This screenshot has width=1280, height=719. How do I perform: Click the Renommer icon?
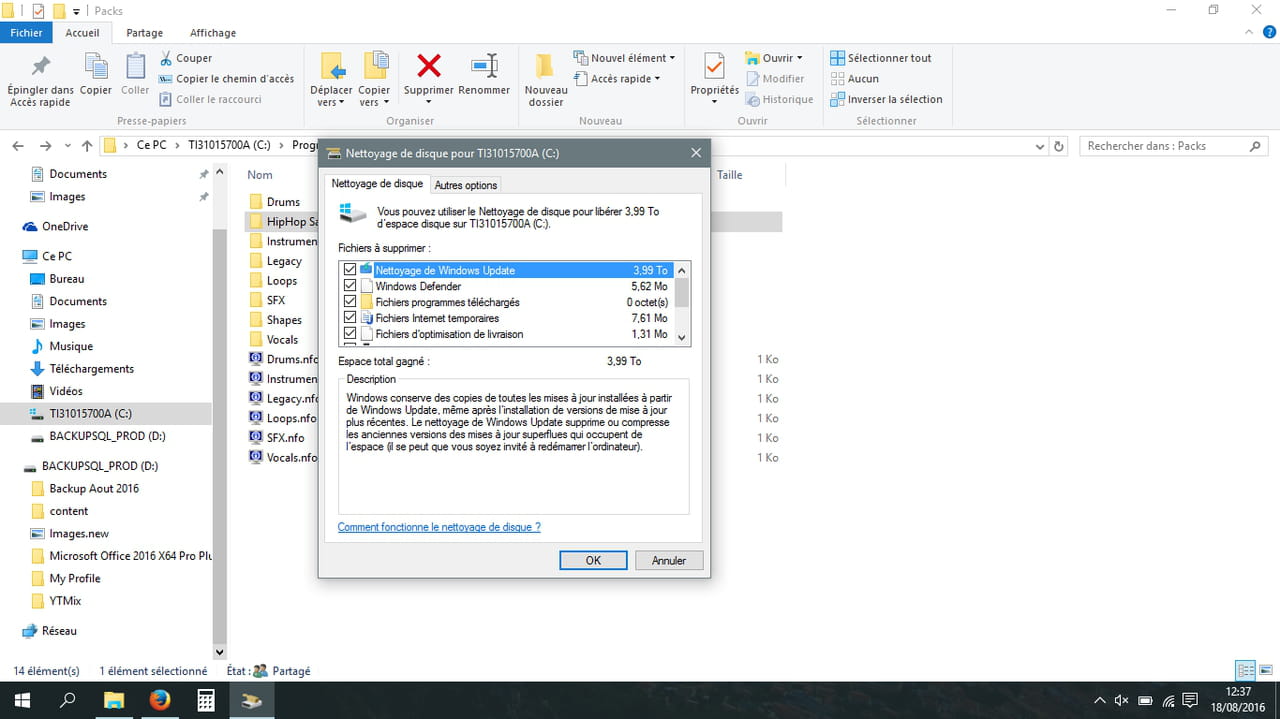[484, 66]
